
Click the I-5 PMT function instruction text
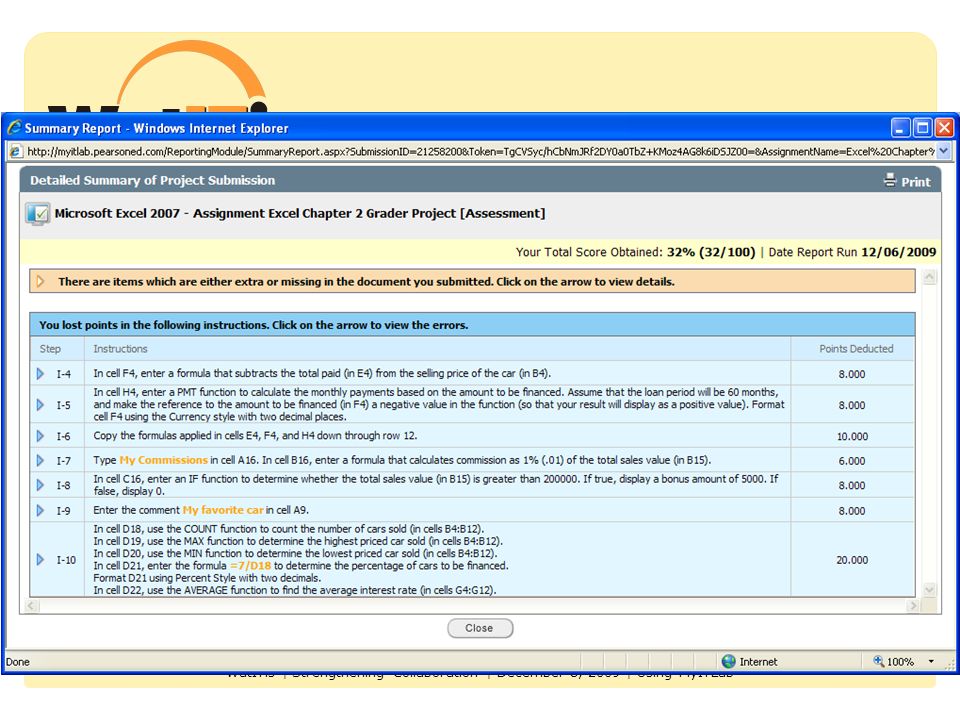point(438,404)
